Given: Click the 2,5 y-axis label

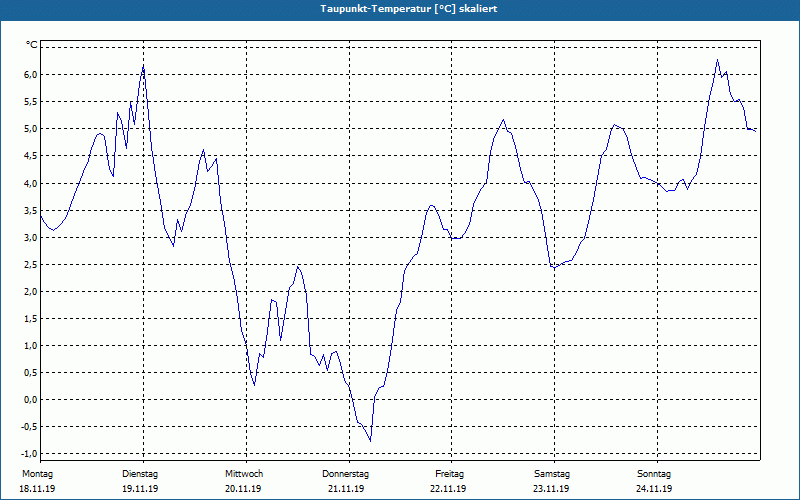Looking at the screenshot, I should pos(31,264).
